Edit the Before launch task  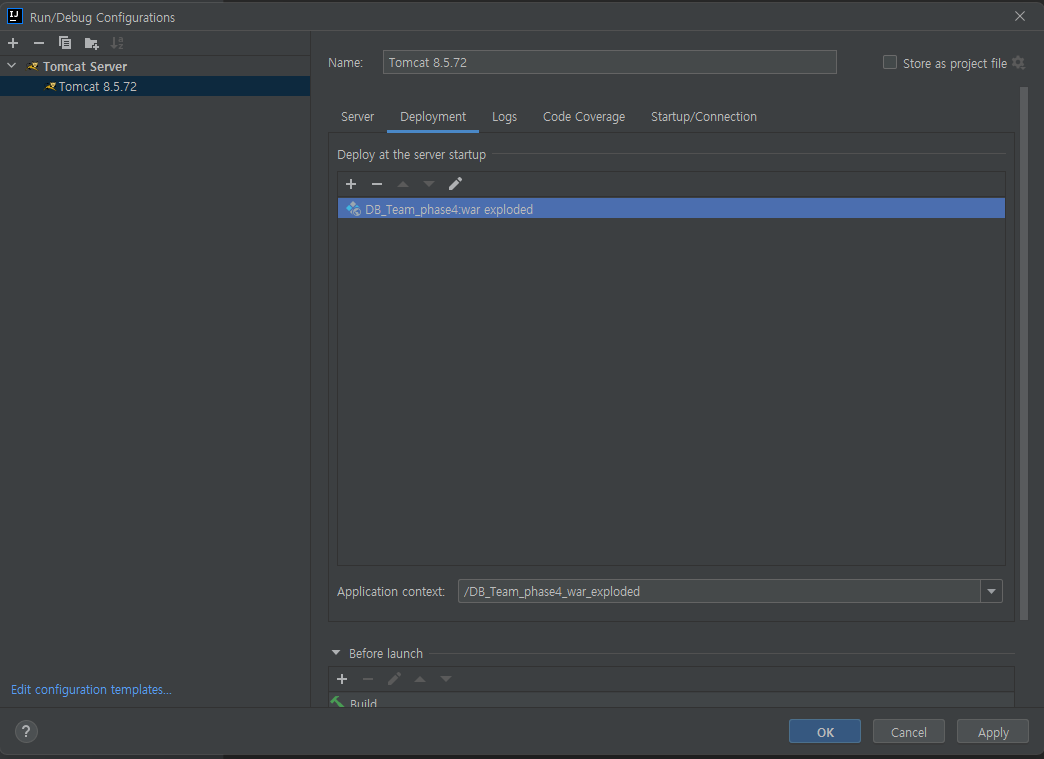394,679
